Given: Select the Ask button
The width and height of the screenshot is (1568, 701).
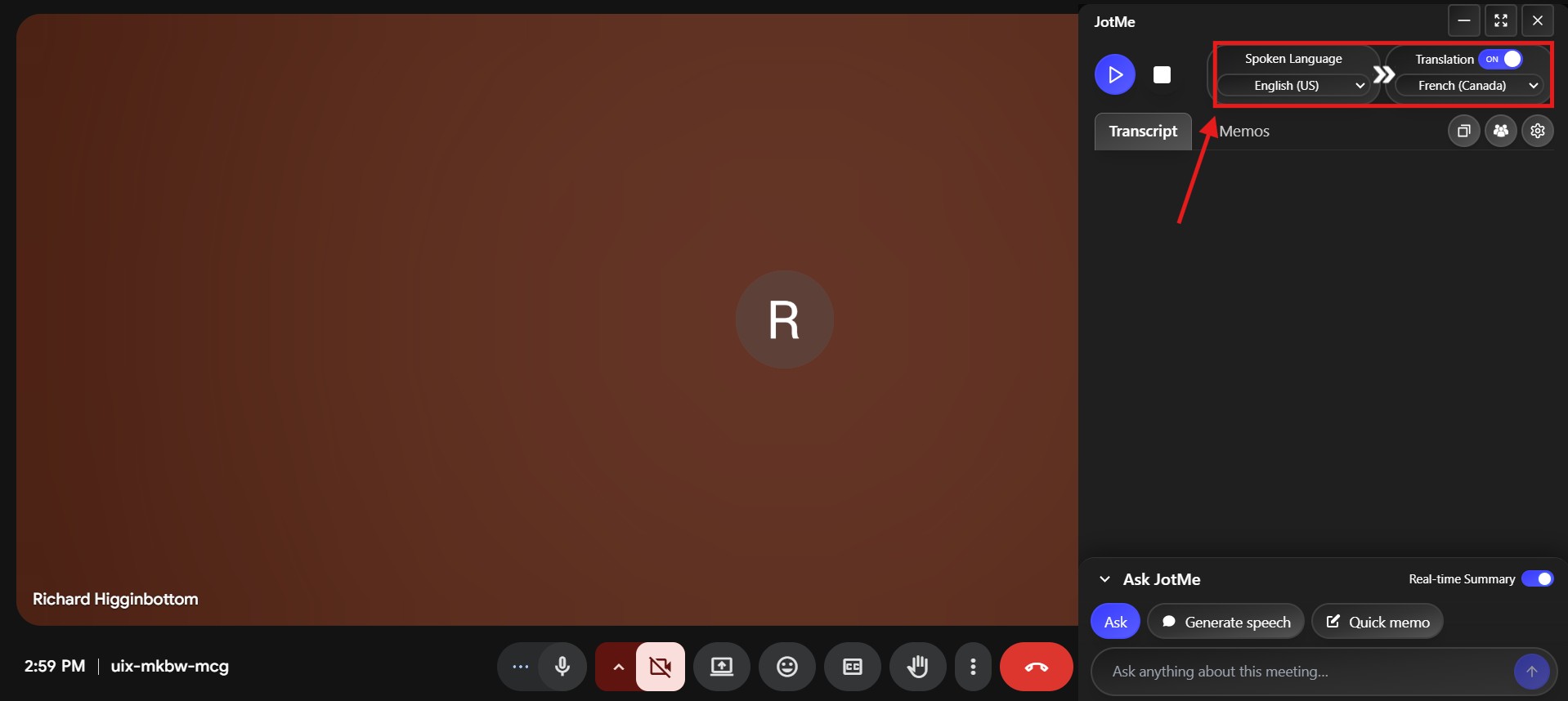Looking at the screenshot, I should pos(1115,622).
